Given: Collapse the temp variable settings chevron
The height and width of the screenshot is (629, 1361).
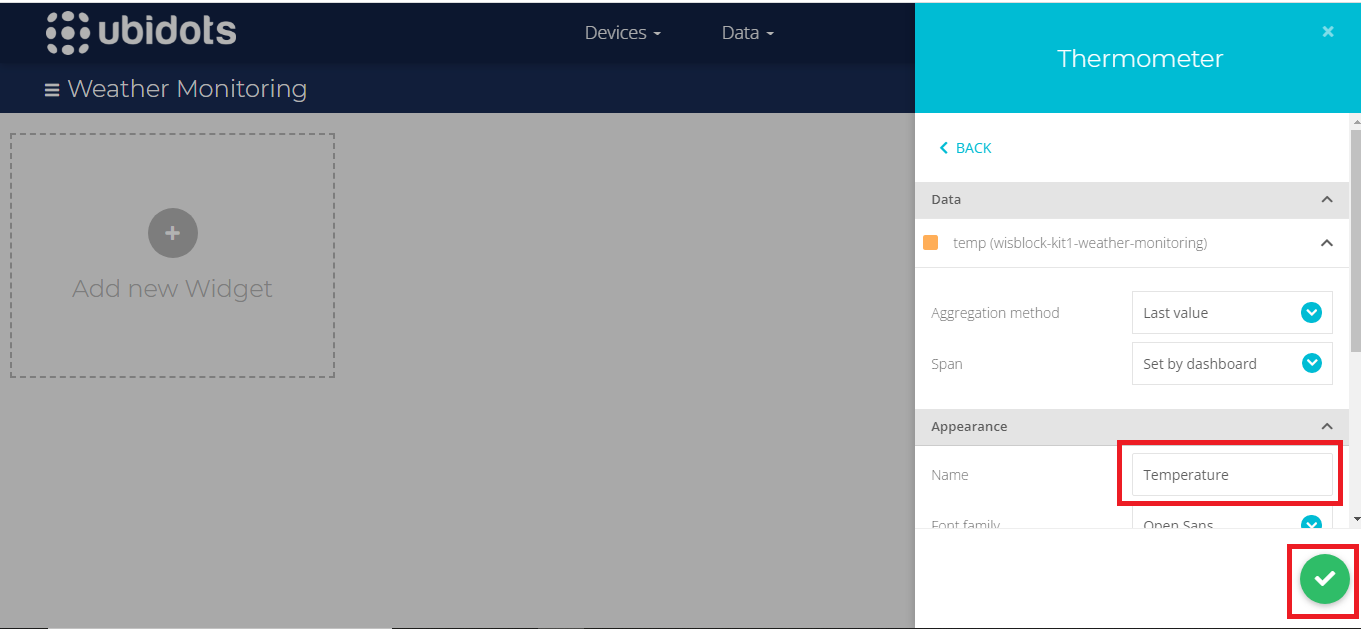Looking at the screenshot, I should (1326, 243).
